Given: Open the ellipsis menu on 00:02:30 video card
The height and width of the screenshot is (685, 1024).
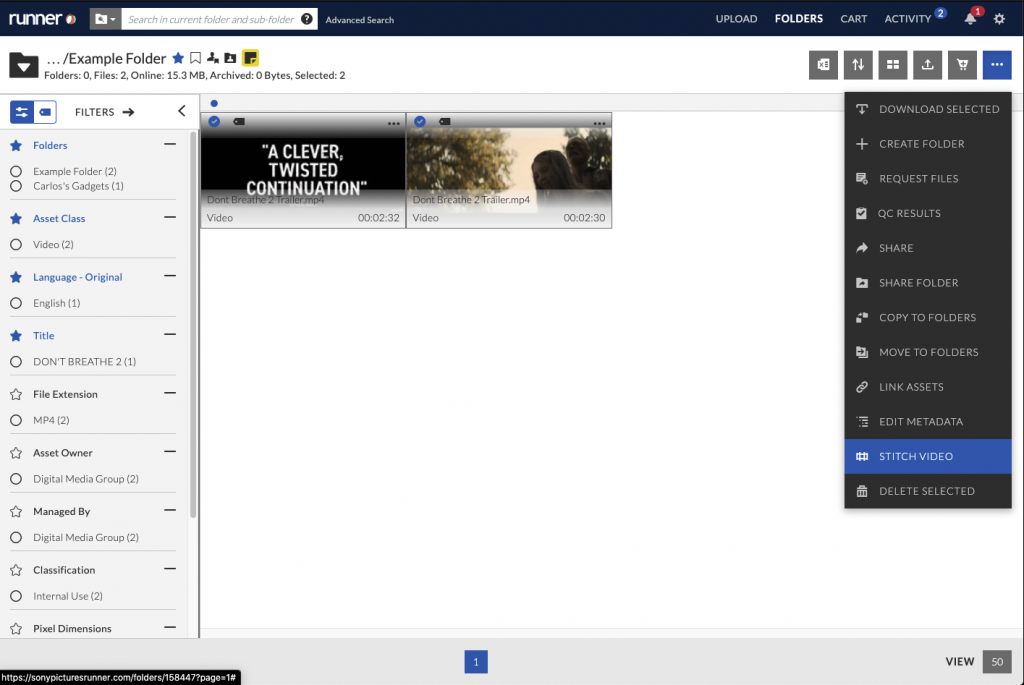Looking at the screenshot, I should [599, 123].
